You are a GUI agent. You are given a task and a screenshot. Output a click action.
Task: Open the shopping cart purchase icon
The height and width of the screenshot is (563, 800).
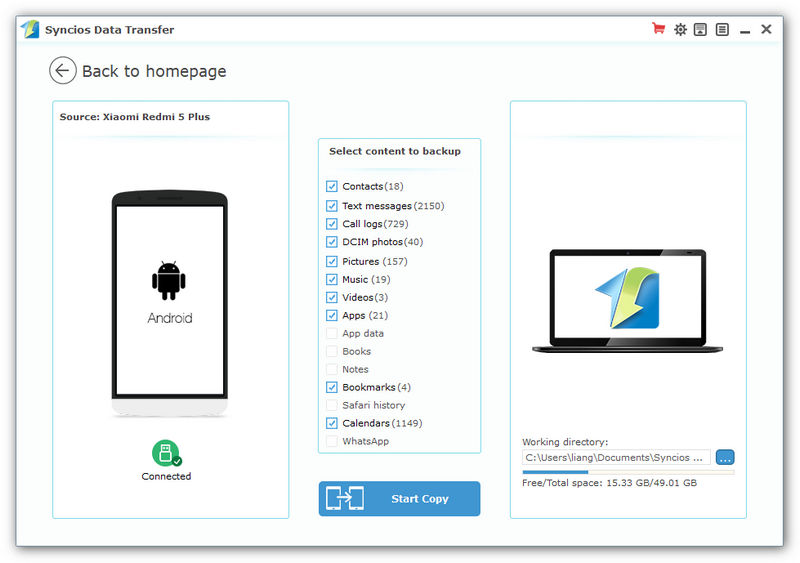tap(658, 29)
